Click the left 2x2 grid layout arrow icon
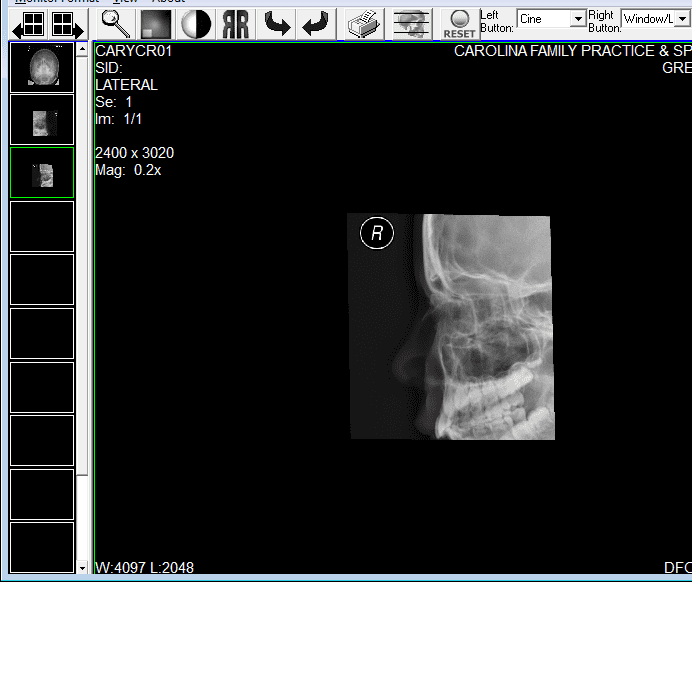Screen dimensions: 692x678 coord(30,25)
